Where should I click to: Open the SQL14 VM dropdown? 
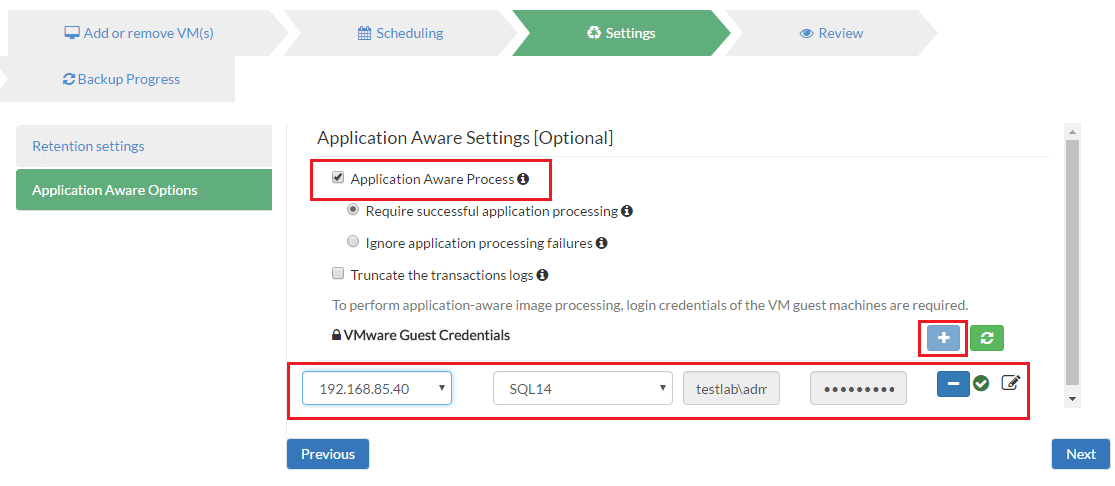(x=582, y=389)
